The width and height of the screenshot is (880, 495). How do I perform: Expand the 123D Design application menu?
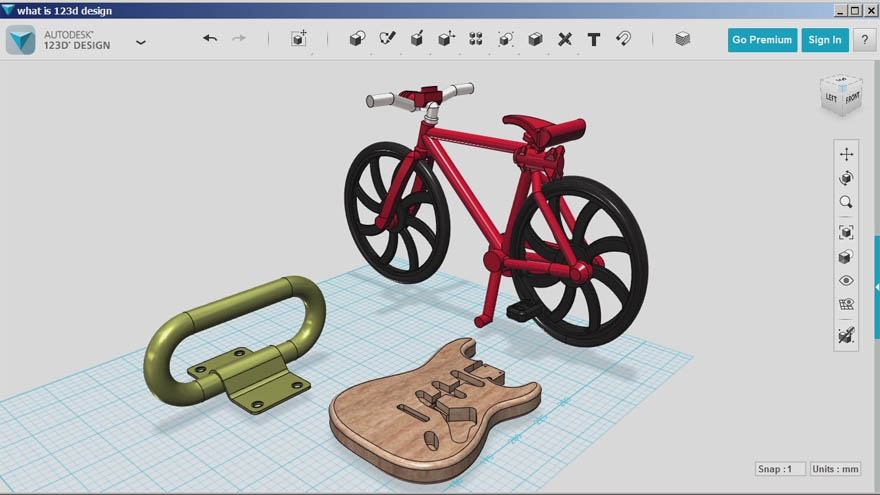coord(141,42)
